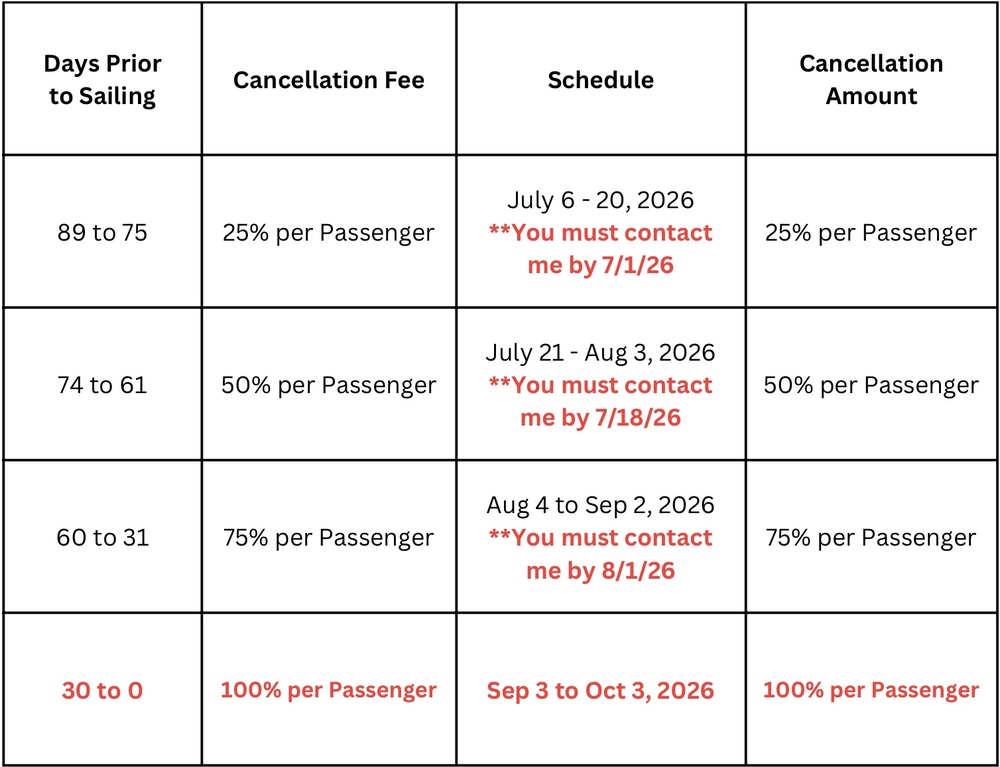Click '75% per Passenger' in Cancellation Amount column

click(x=871, y=538)
